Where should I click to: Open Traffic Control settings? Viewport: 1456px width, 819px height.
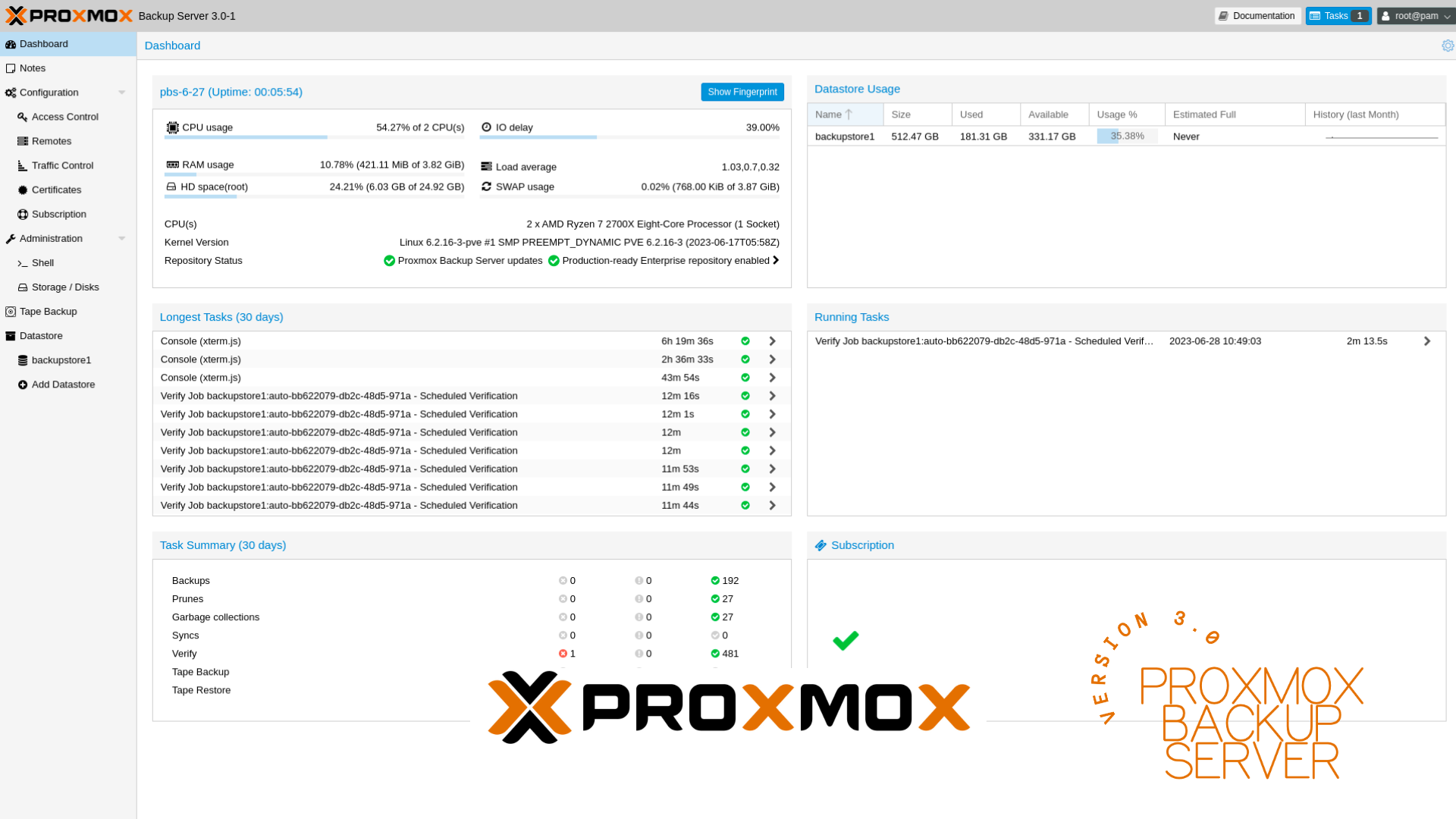[x=61, y=165]
